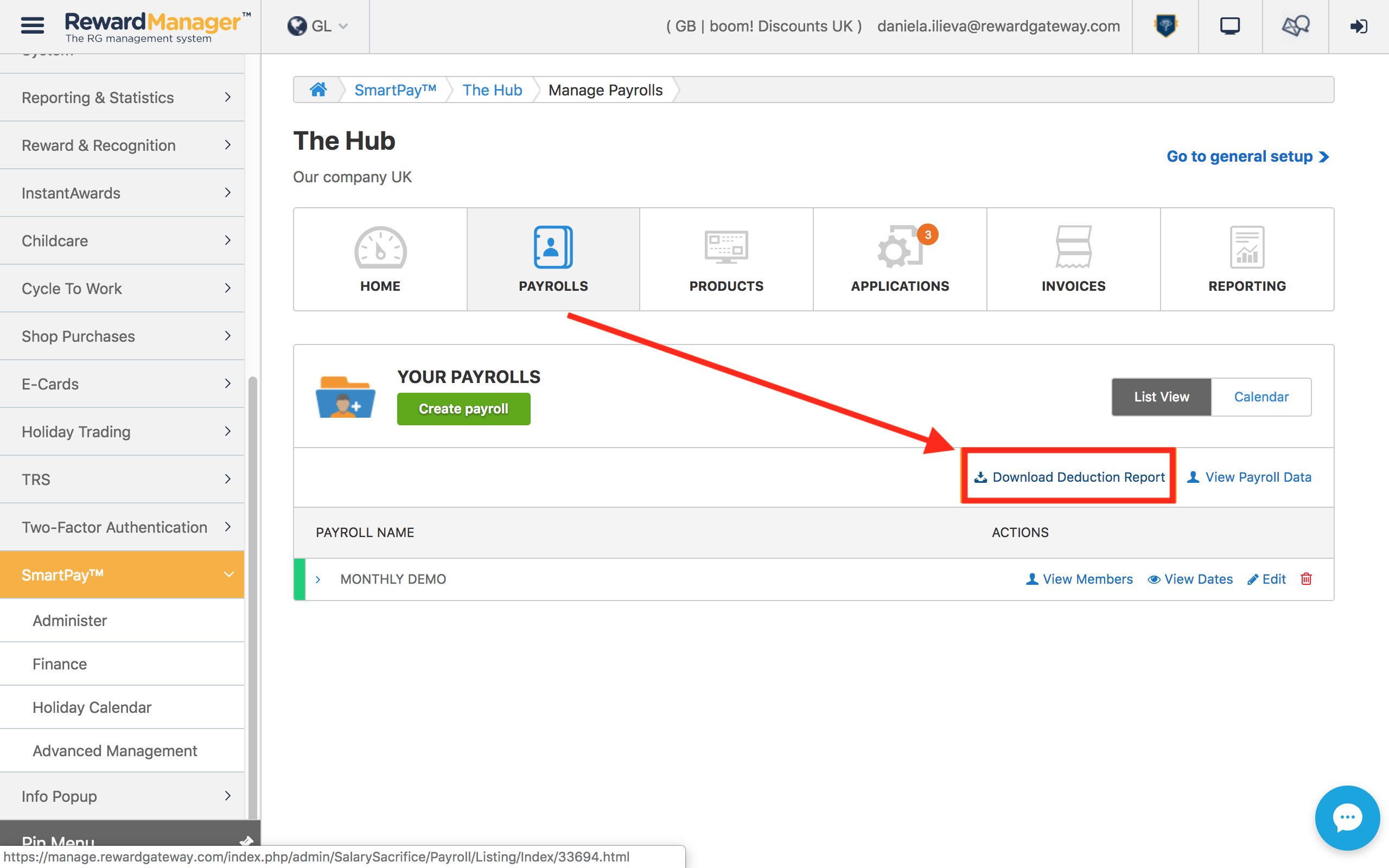
Task: Expand Childcare menu
Action: tap(122, 240)
